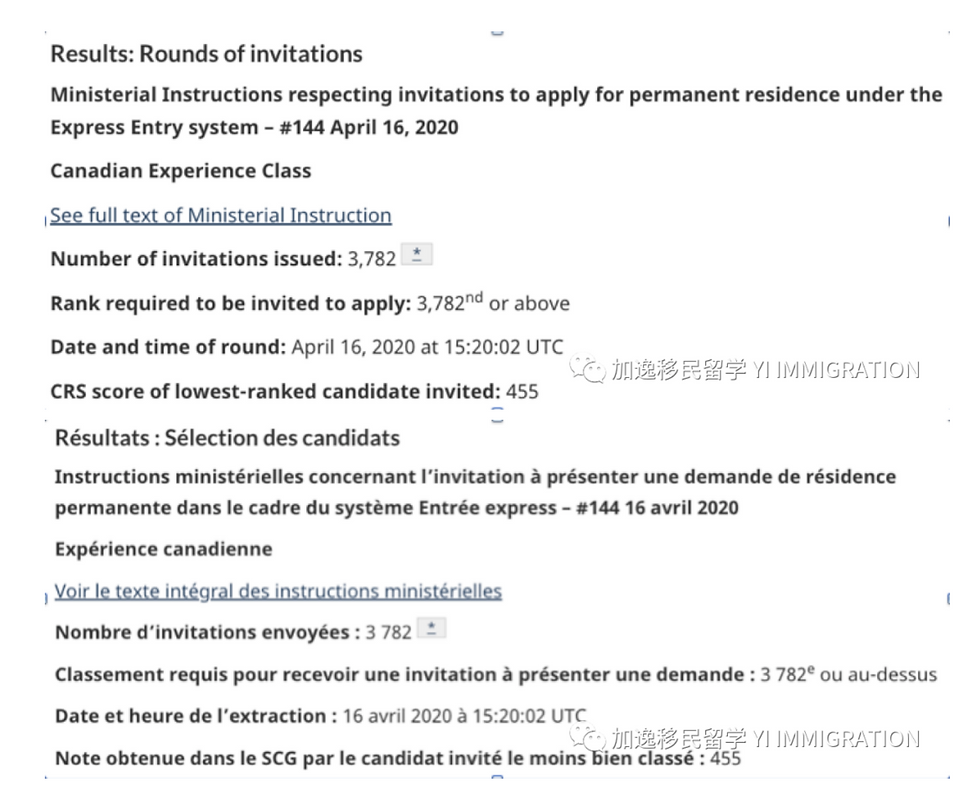The image size is (980, 802).
Task: Click the WeChat logo beside 'Date and time of round'
Action: (588, 370)
